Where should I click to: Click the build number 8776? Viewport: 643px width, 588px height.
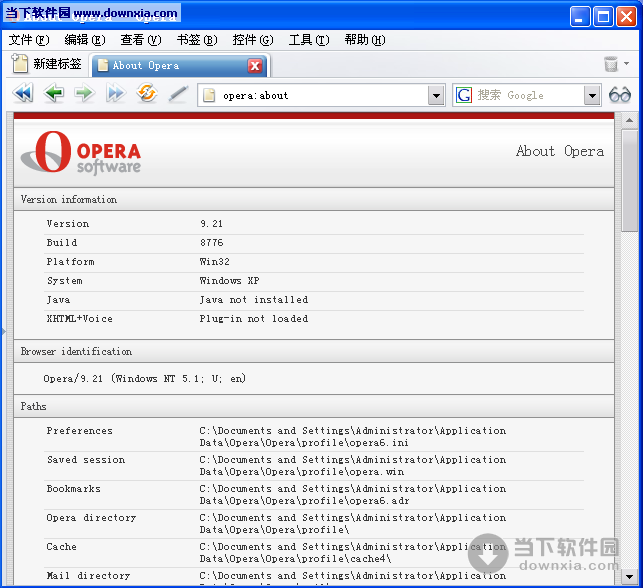pyautogui.click(x=212, y=243)
